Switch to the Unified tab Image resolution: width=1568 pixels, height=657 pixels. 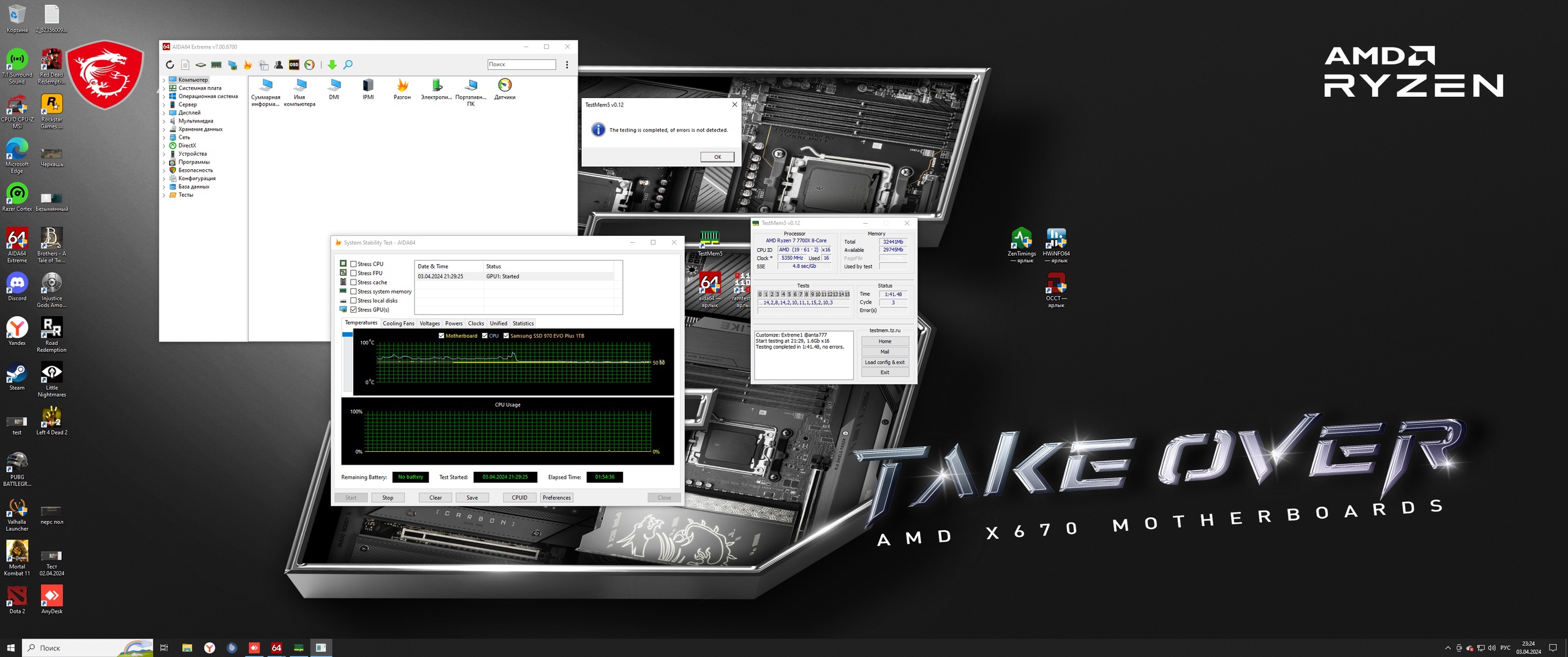pos(499,324)
